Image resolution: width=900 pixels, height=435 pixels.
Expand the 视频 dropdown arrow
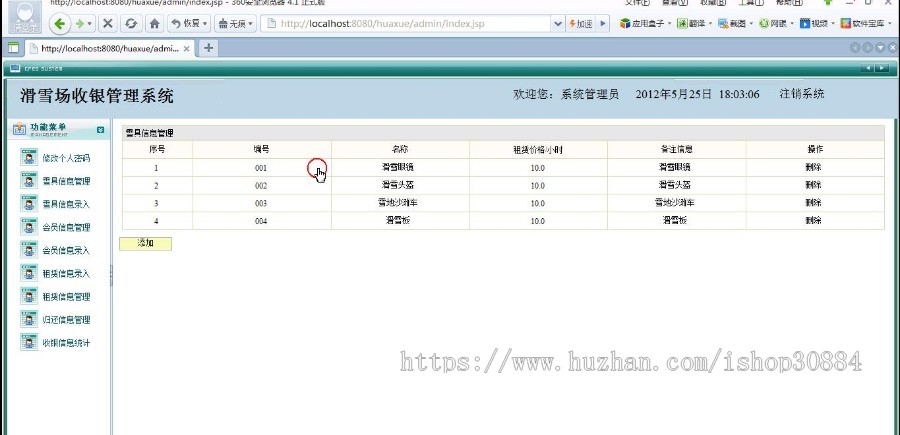click(x=833, y=24)
